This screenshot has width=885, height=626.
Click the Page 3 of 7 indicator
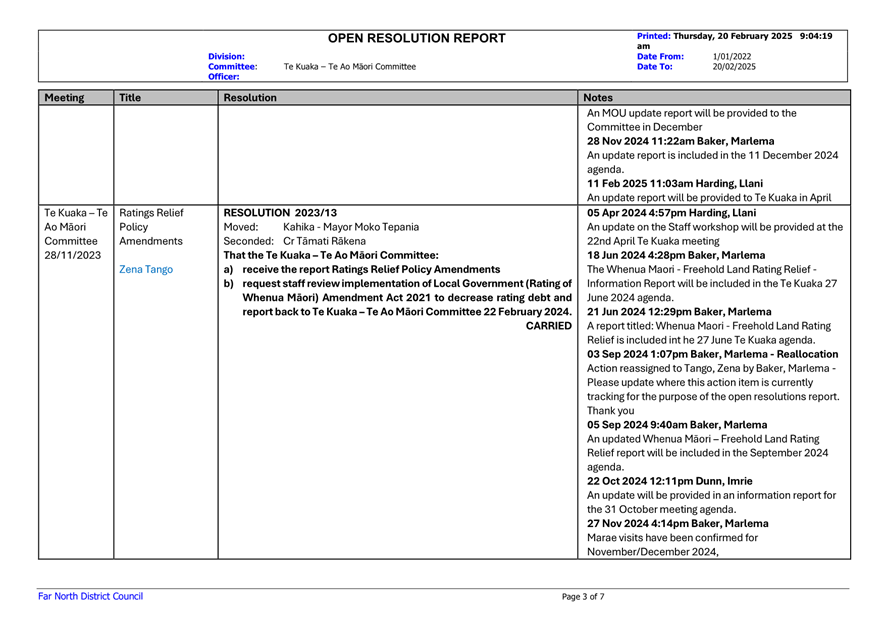[583, 597]
